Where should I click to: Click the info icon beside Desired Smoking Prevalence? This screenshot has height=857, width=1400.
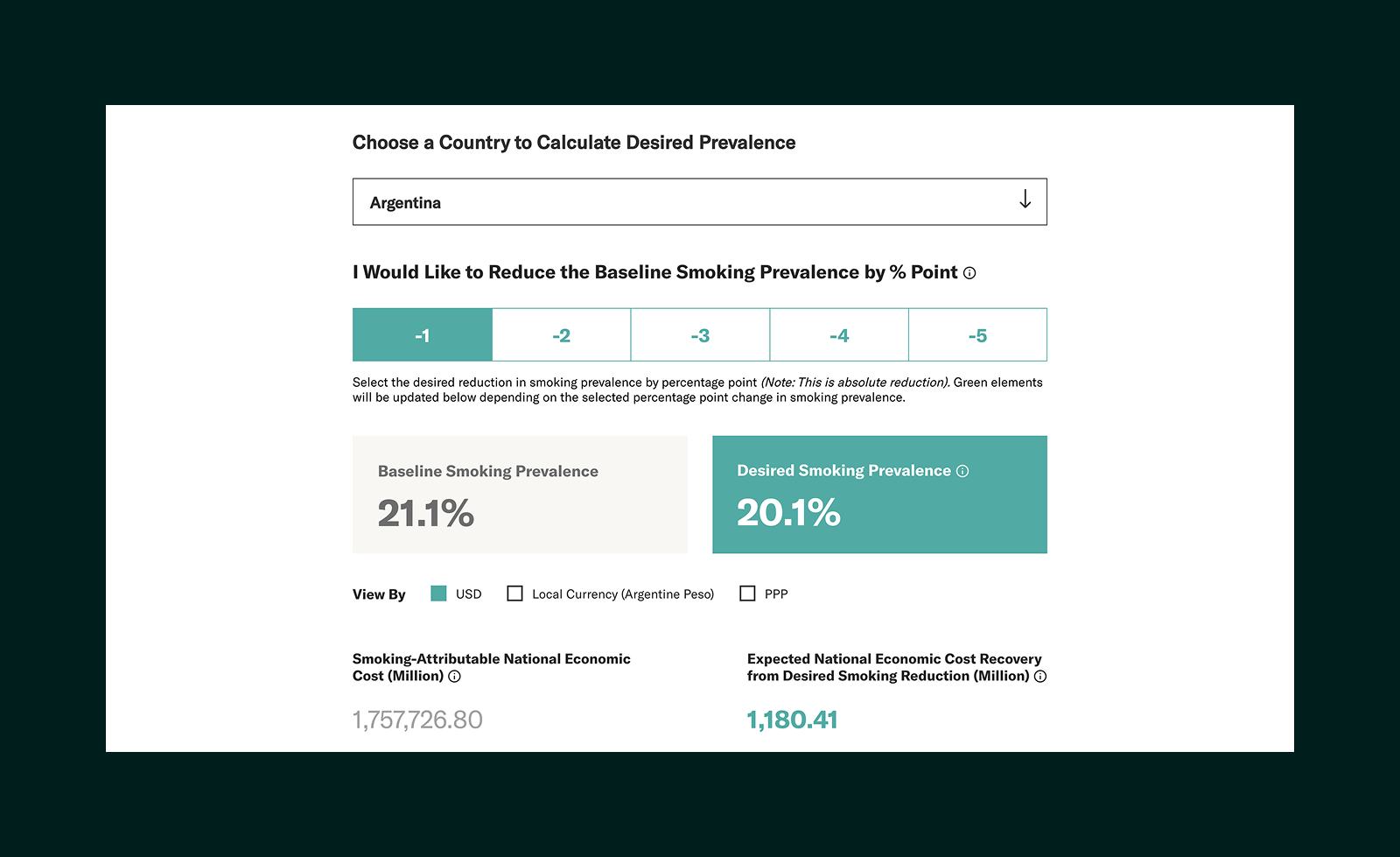(x=962, y=471)
